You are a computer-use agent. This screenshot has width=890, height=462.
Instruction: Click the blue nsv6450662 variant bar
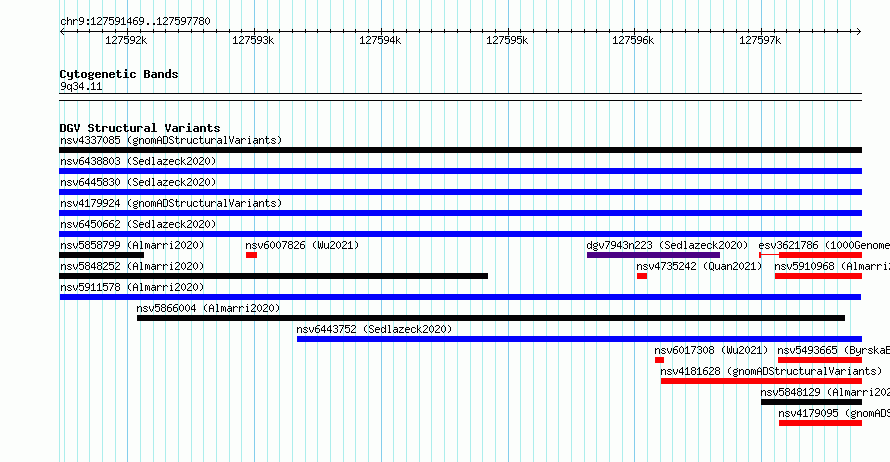[460, 234]
